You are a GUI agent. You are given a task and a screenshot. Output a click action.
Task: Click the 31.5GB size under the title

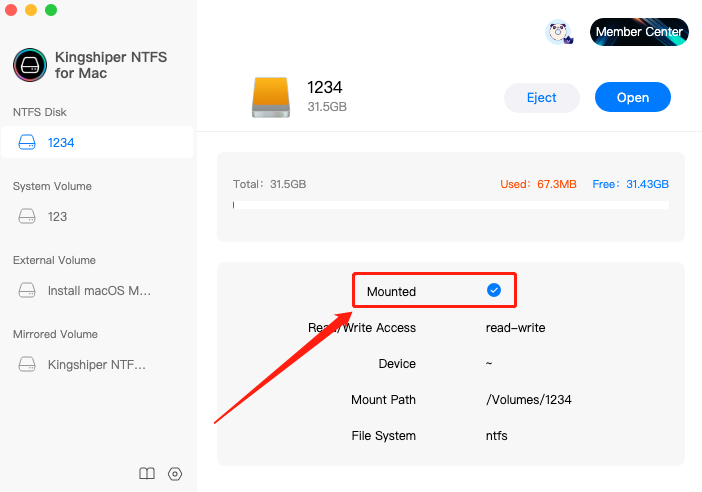pos(327,107)
